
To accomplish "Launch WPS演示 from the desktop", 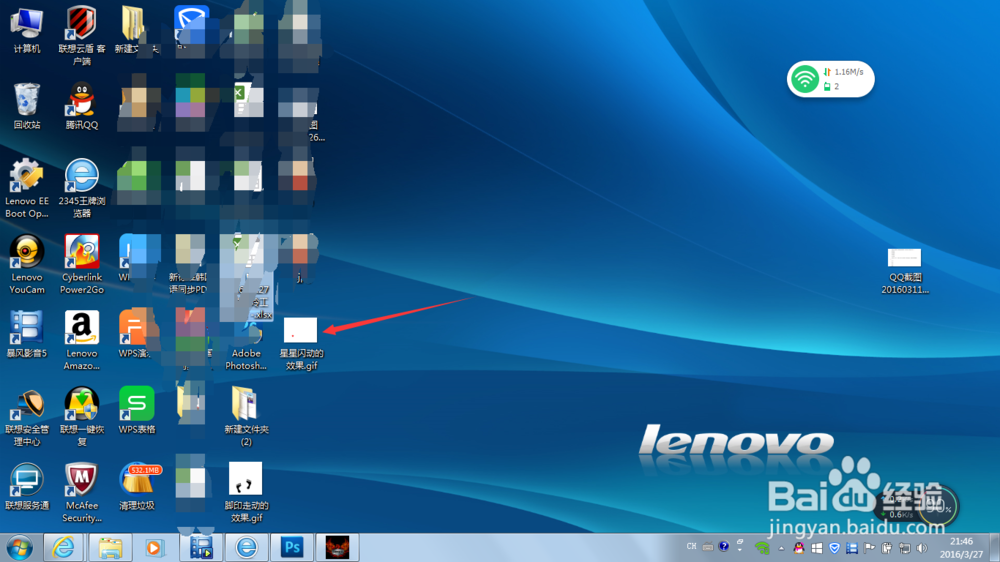I will coord(136,334).
